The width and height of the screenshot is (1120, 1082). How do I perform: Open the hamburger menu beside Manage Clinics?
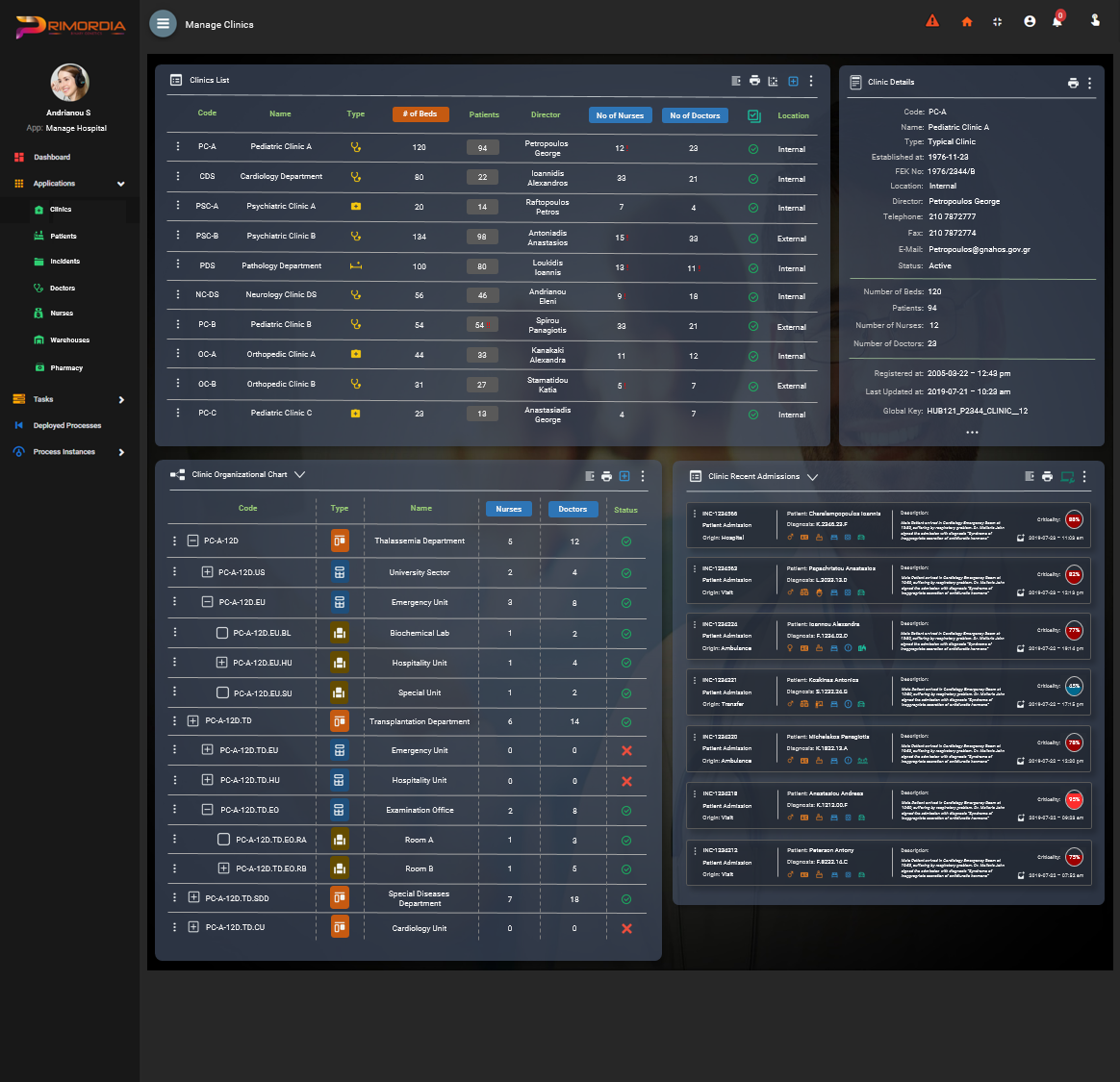click(x=163, y=24)
